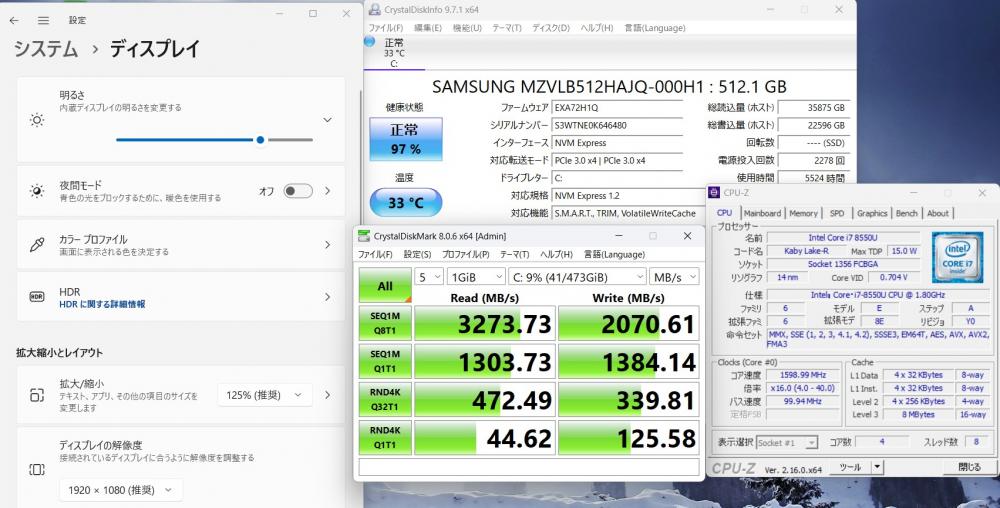This screenshot has height=508, width=1000.
Task: Open the 1GiB test size dropdown
Action: click(476, 277)
